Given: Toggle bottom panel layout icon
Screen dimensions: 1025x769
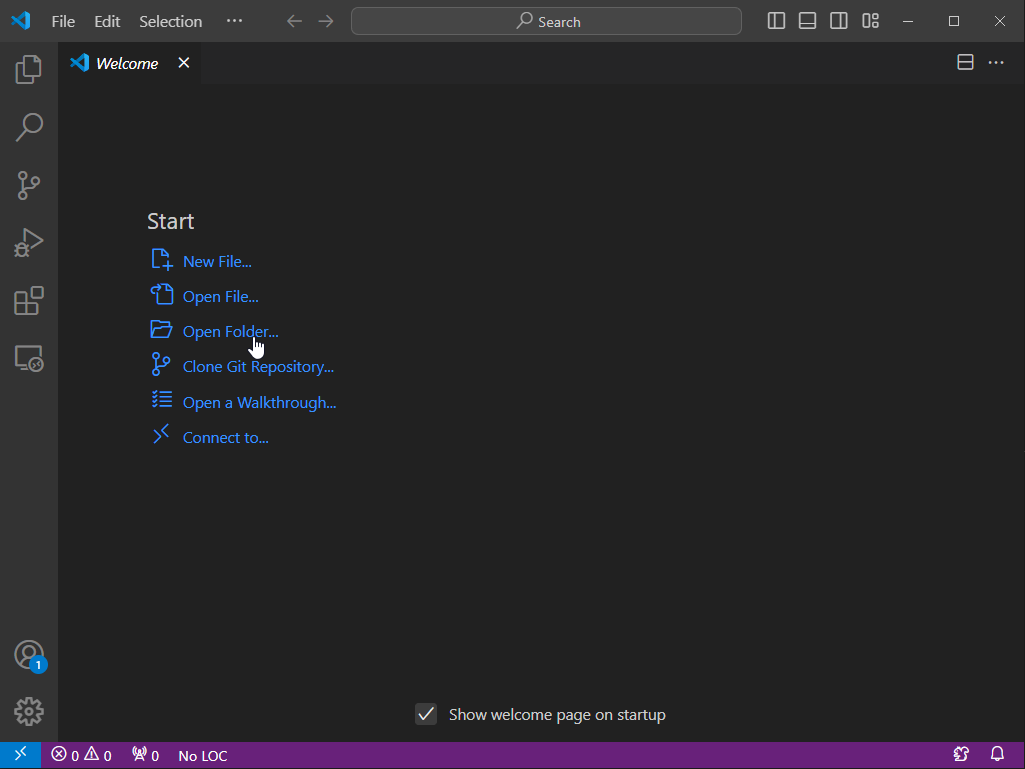Looking at the screenshot, I should click(807, 21).
